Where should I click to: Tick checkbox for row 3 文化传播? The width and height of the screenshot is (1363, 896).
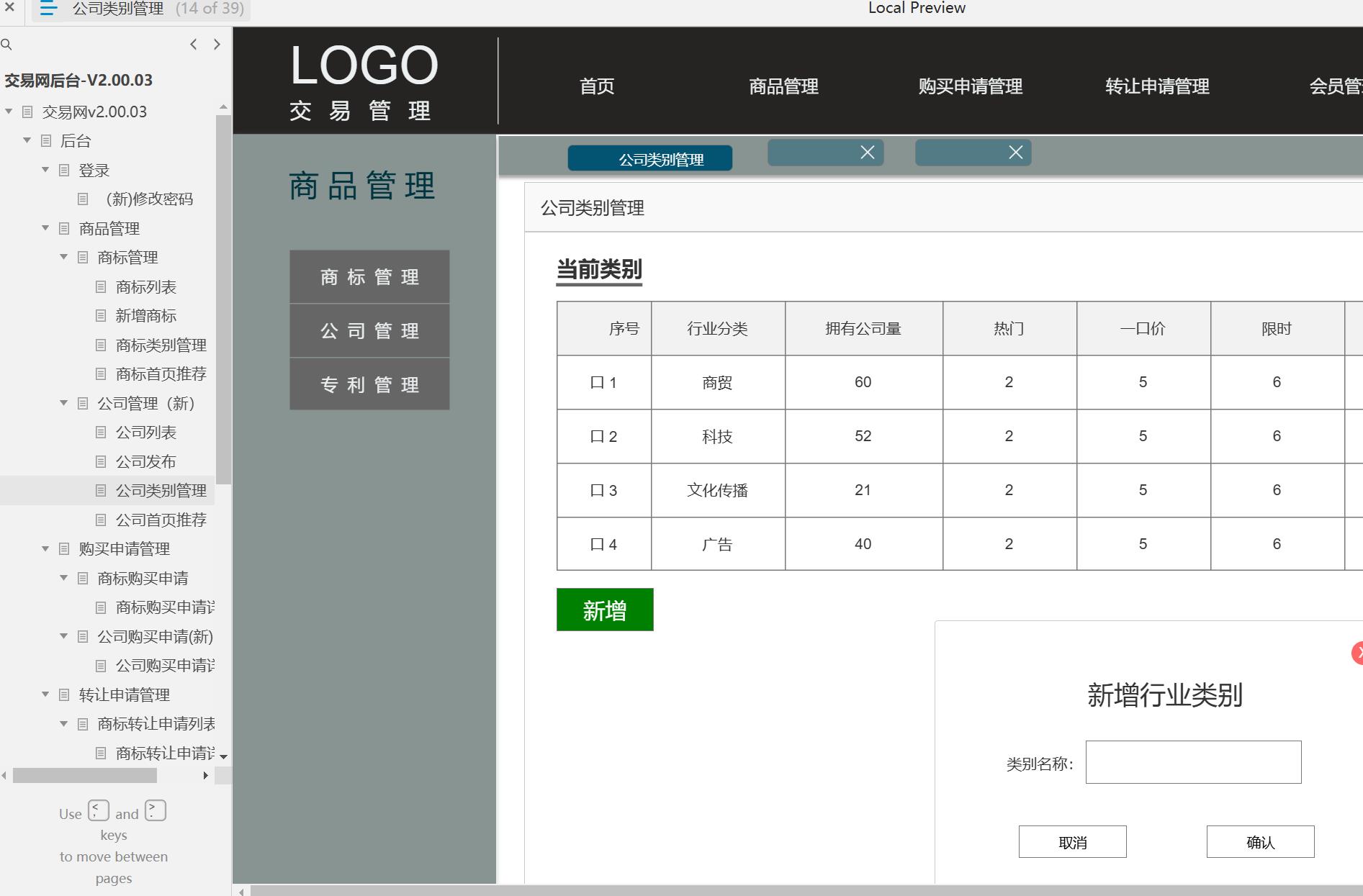597,491
